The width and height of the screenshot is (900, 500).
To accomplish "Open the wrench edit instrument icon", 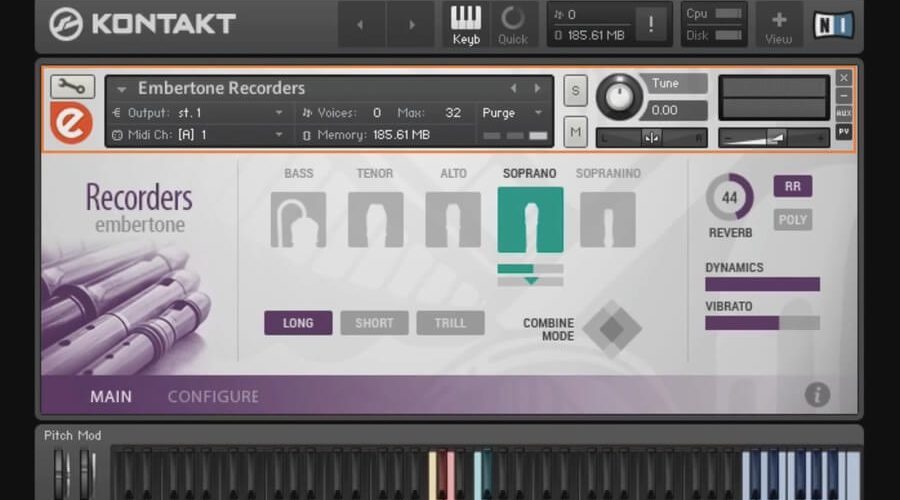I will click(72, 86).
